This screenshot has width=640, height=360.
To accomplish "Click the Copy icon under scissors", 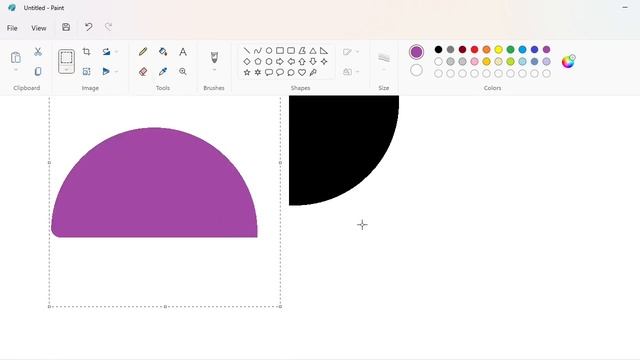I will (38, 71).
